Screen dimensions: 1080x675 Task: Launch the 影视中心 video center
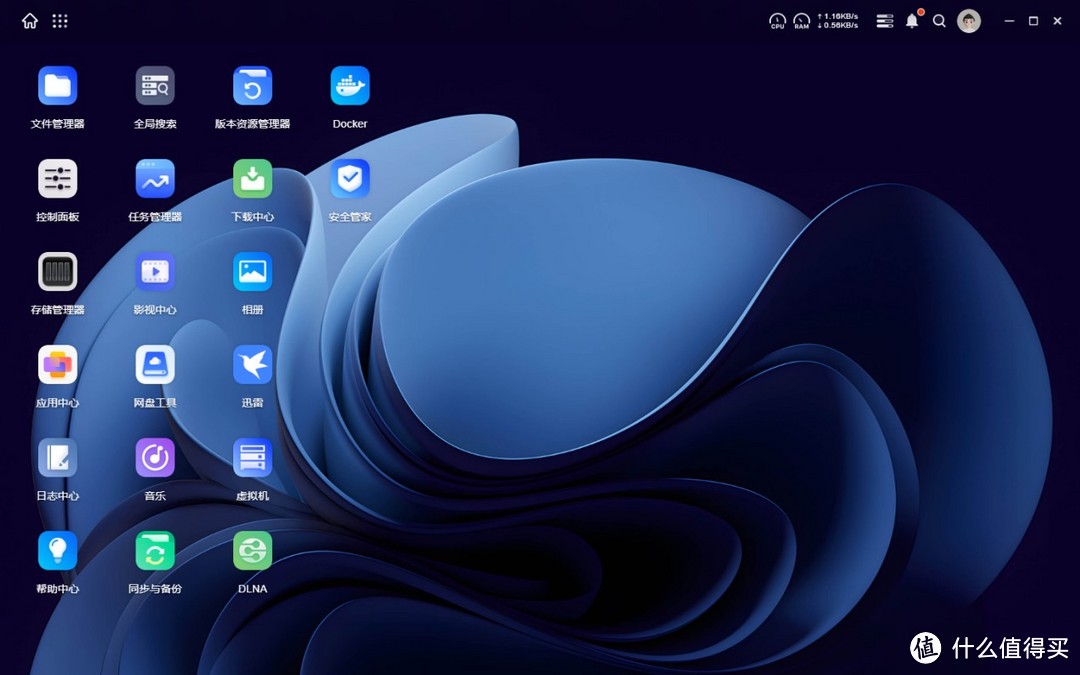155,272
